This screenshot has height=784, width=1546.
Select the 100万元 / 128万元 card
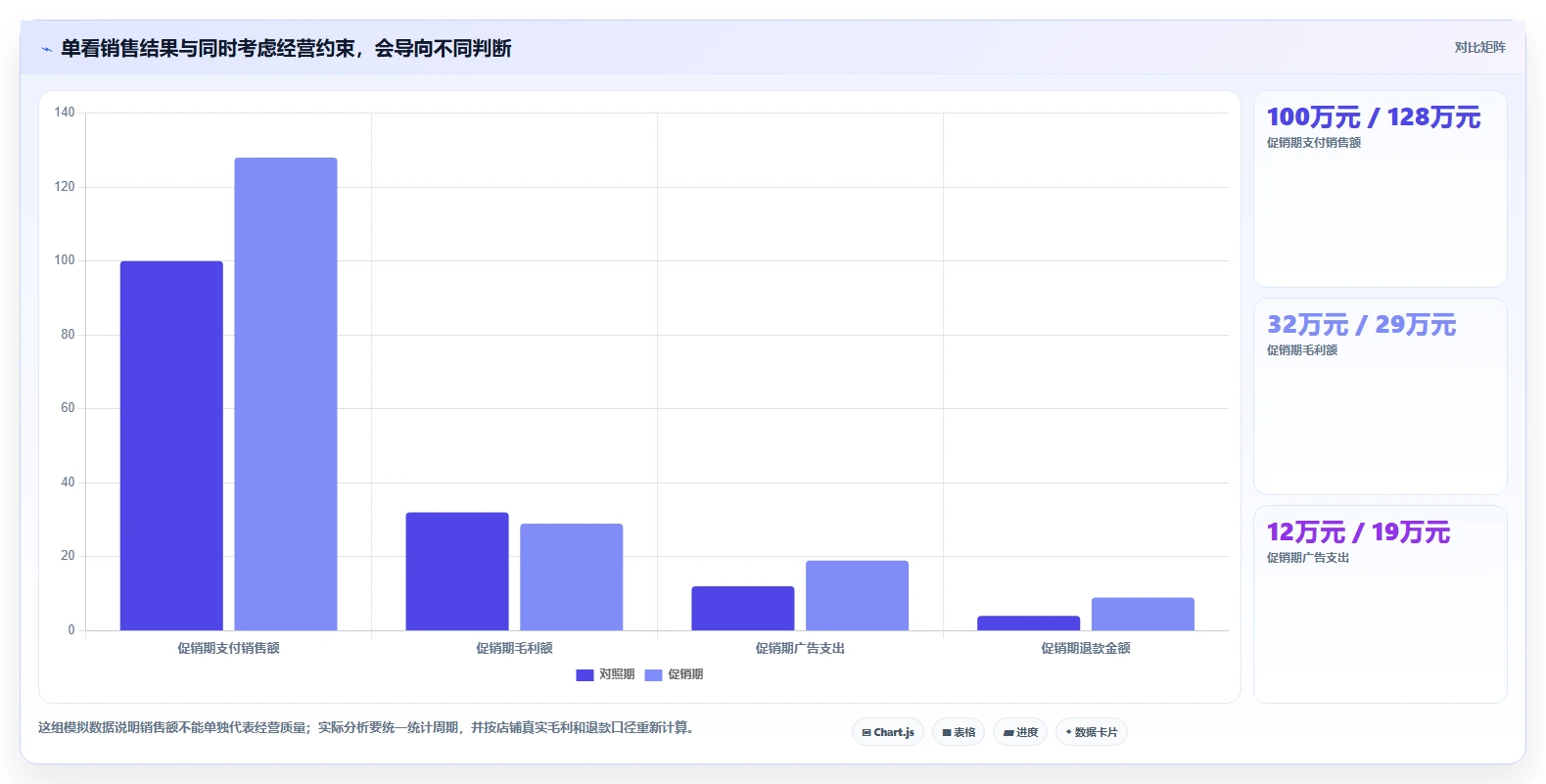click(1380, 189)
